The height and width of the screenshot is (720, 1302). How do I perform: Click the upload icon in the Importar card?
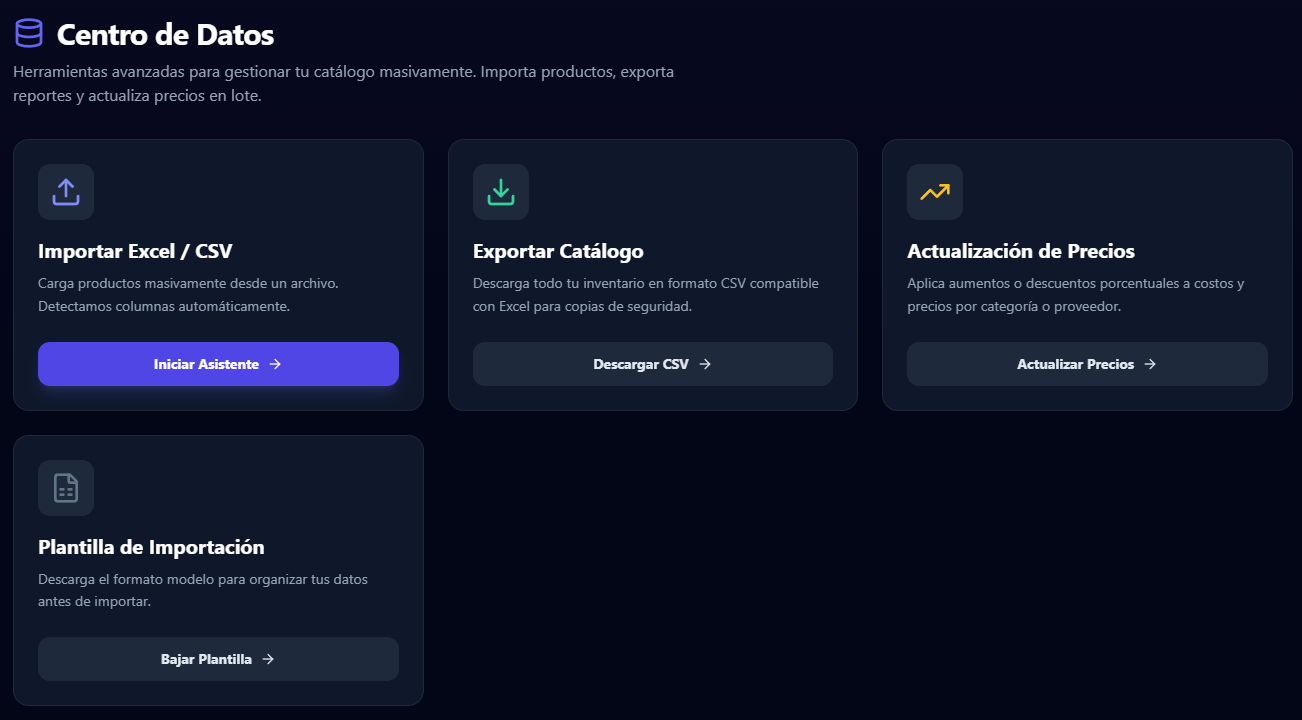[x=66, y=192]
